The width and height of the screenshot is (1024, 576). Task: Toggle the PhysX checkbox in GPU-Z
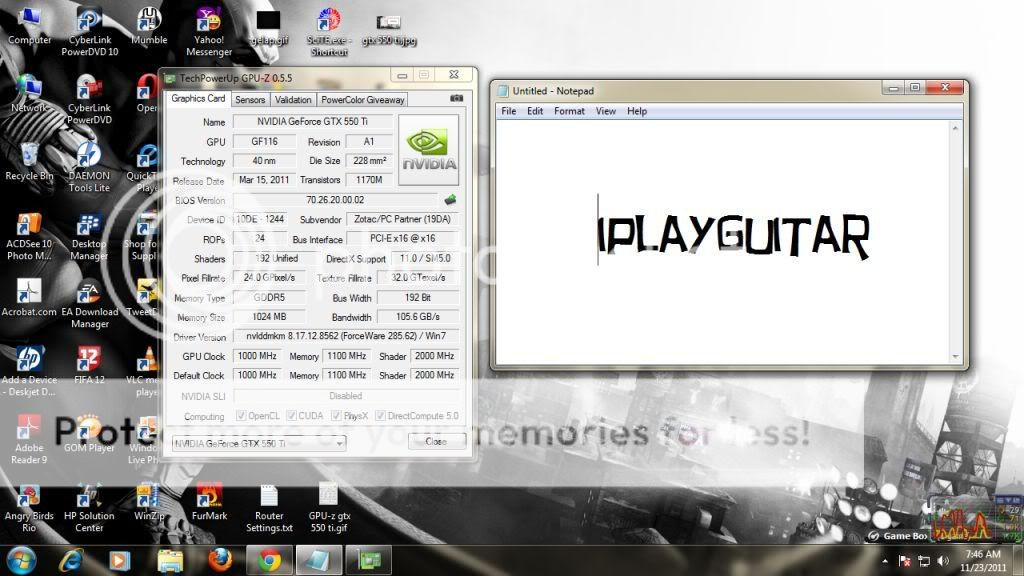pos(336,416)
